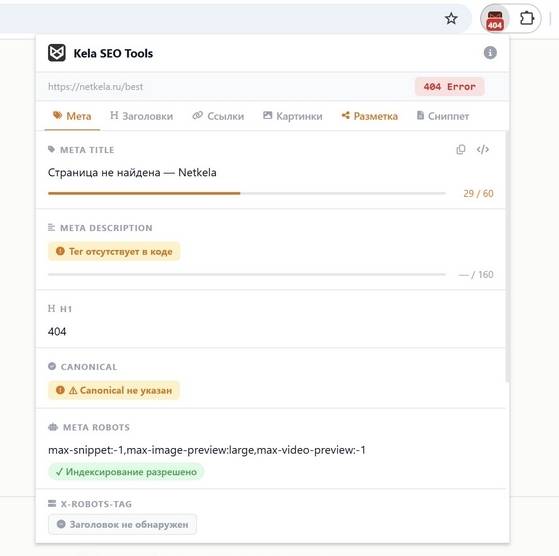The image size is (559, 556).
Task: Click the 404 Error status badge
Action: 449,87
